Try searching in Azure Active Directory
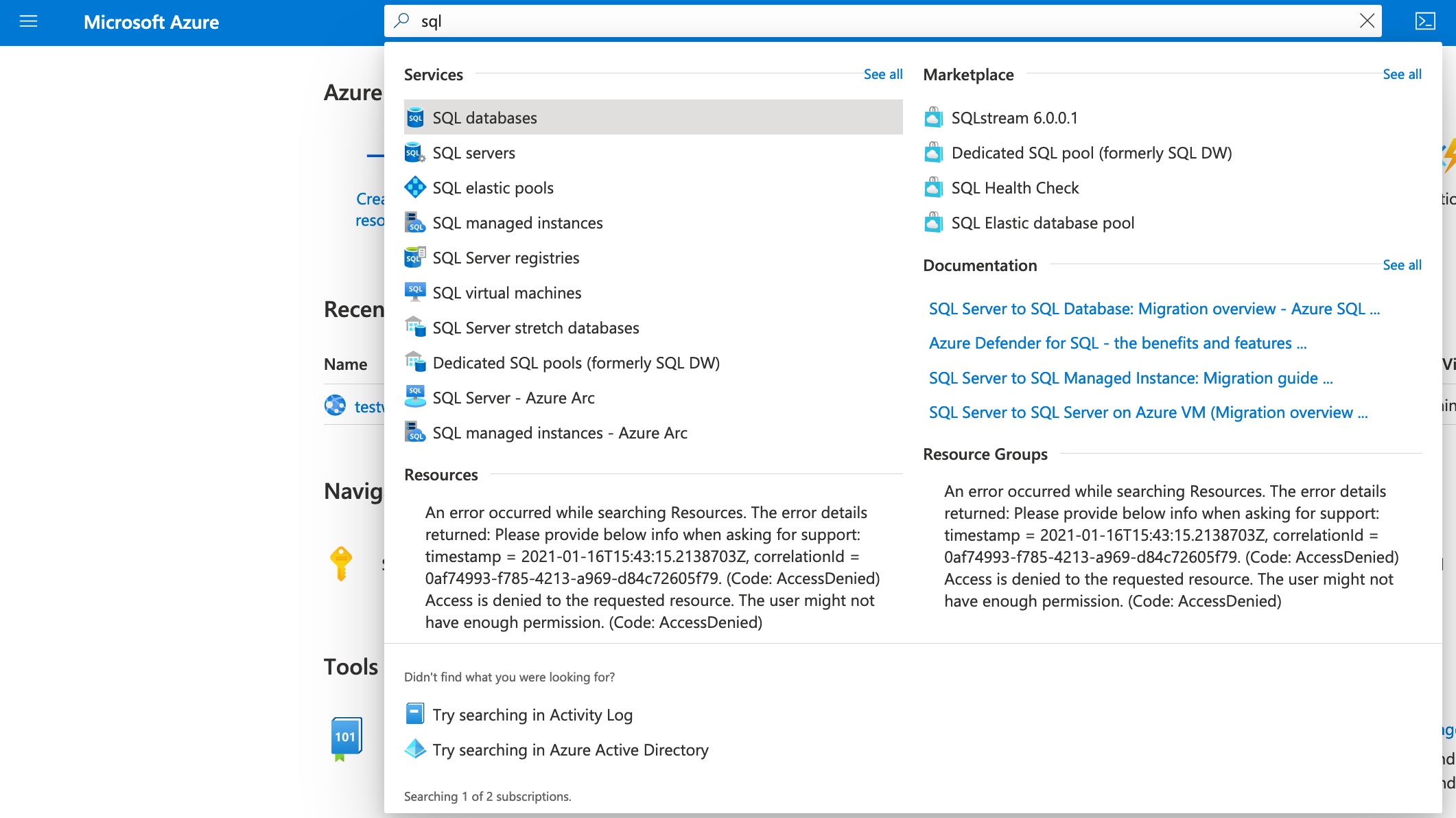Screen dimensions: 1456x818 [x=570, y=750]
